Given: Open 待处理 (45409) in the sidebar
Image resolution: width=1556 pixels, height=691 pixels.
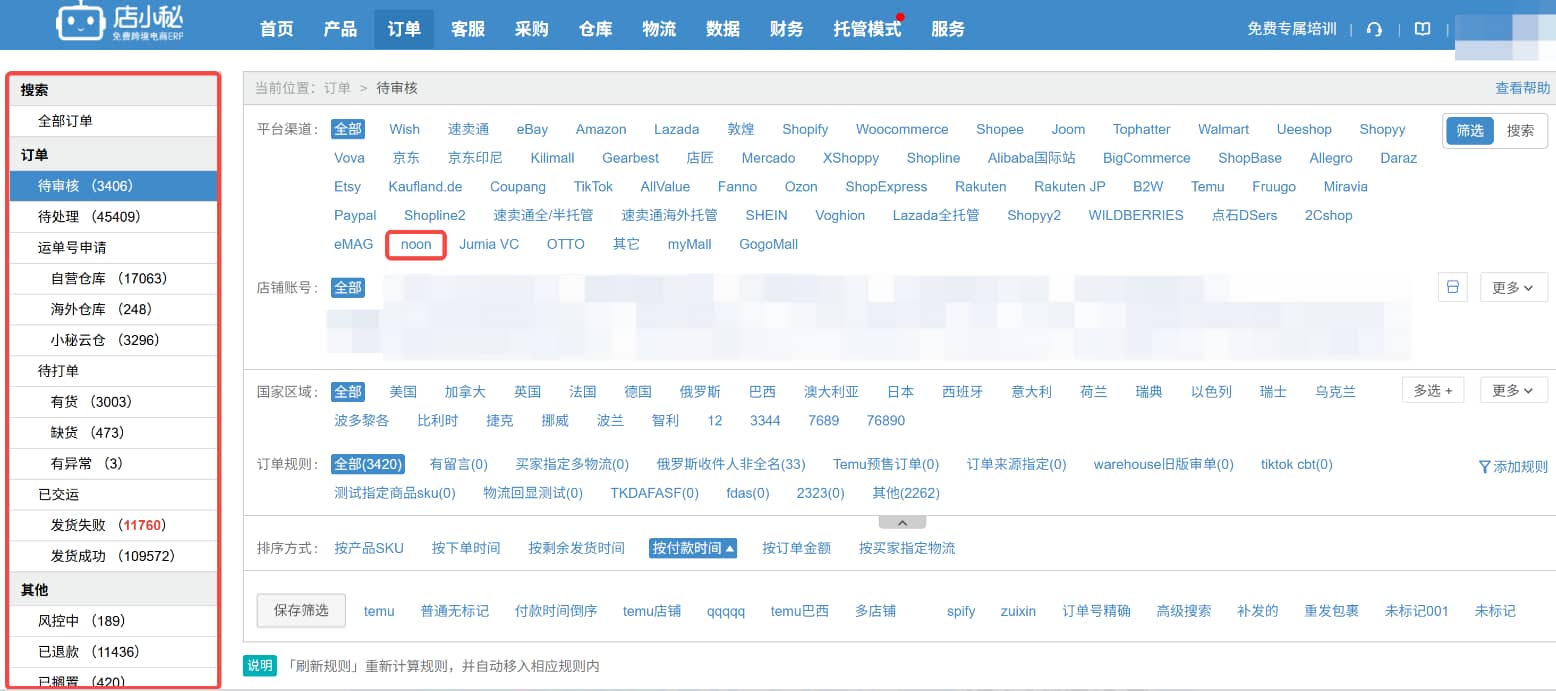Looking at the screenshot, I should click(113, 217).
